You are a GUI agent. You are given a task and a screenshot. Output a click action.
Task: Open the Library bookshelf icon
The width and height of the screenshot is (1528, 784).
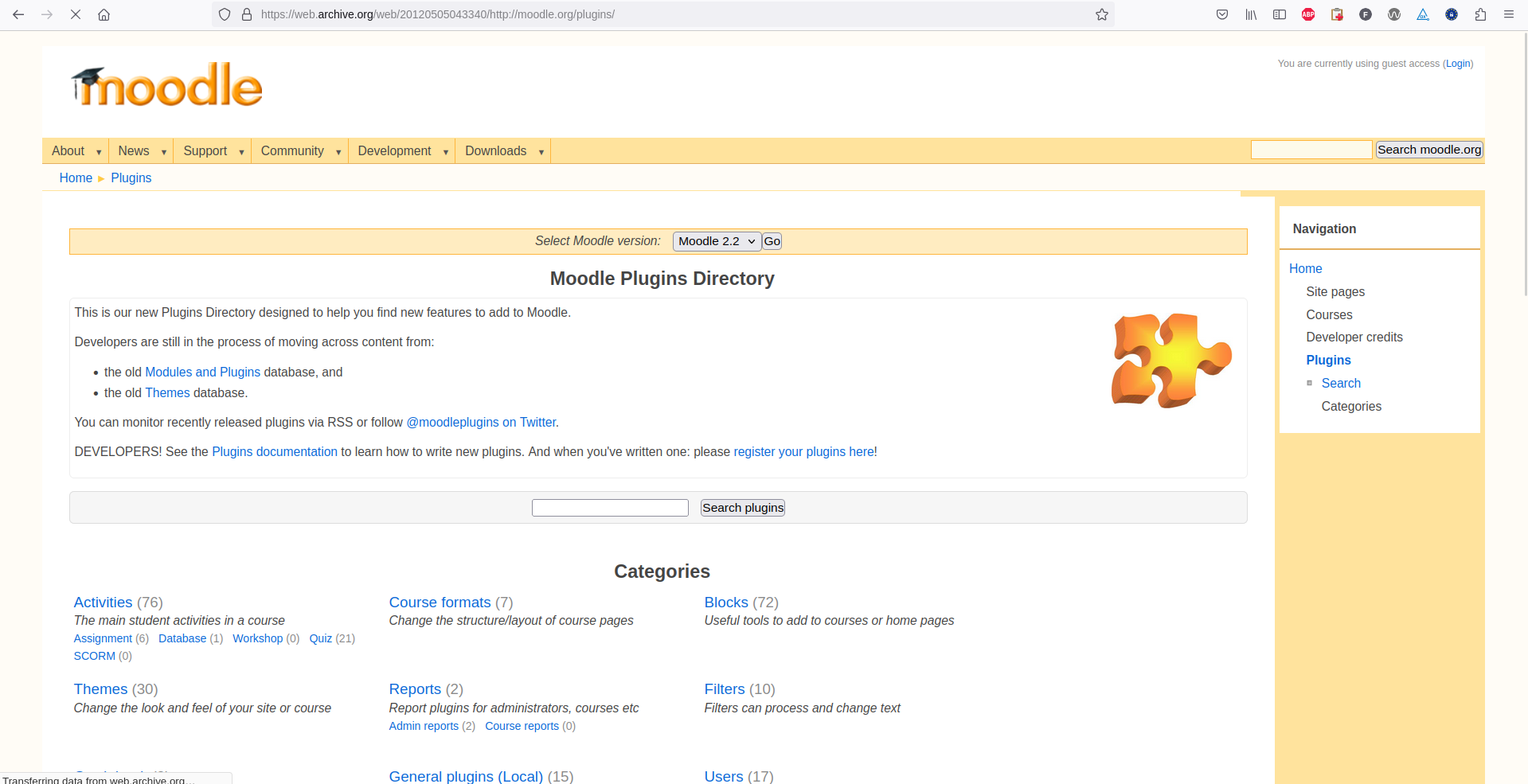click(x=1251, y=14)
